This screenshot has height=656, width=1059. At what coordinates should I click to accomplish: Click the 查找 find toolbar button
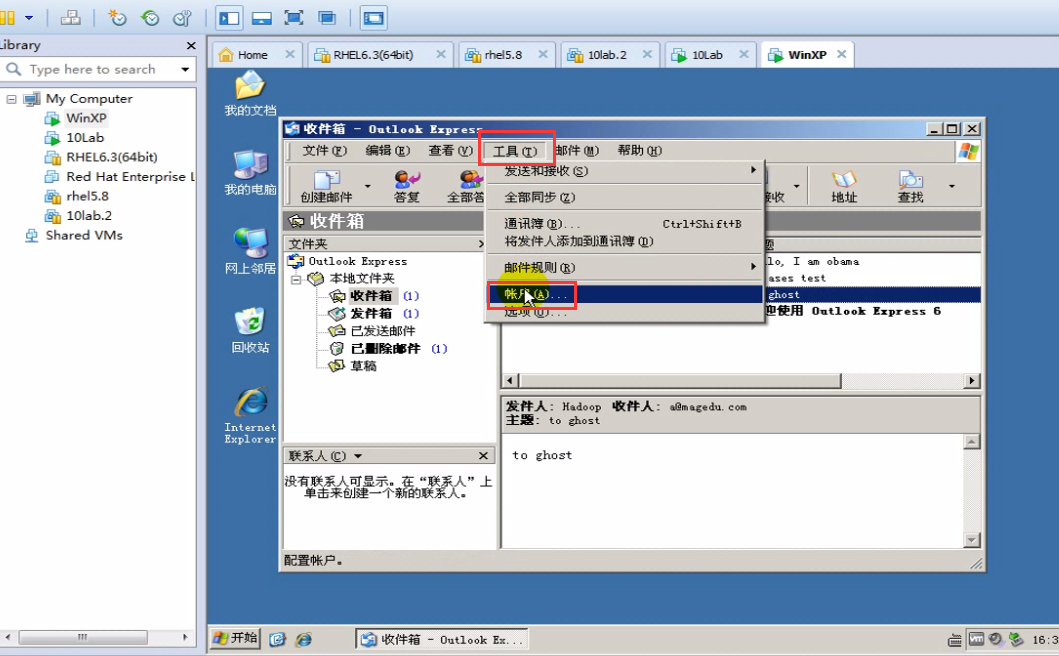click(910, 186)
